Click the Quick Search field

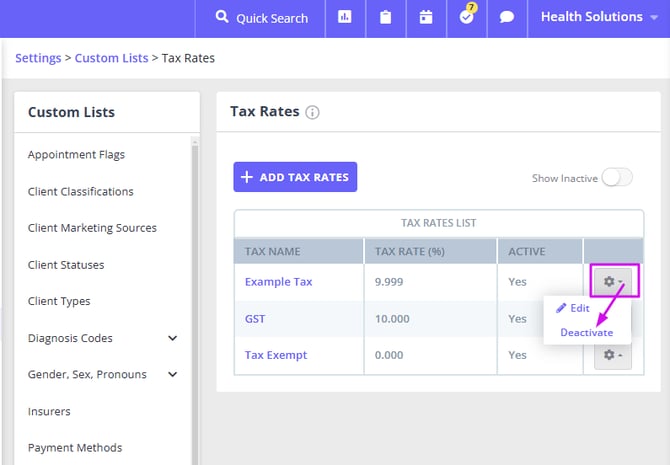pos(263,17)
